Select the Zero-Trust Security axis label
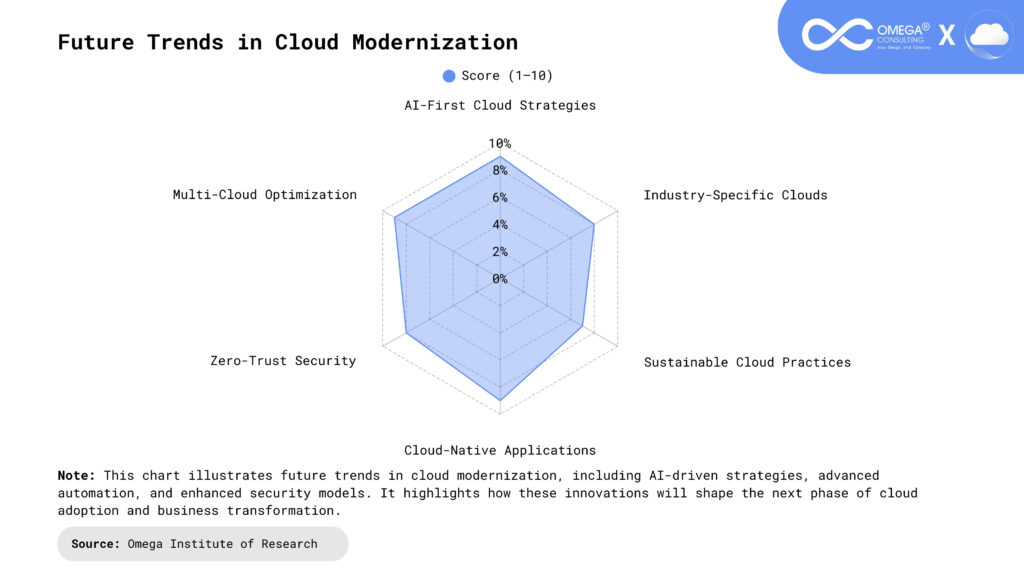The width and height of the screenshot is (1024, 576). (x=283, y=360)
